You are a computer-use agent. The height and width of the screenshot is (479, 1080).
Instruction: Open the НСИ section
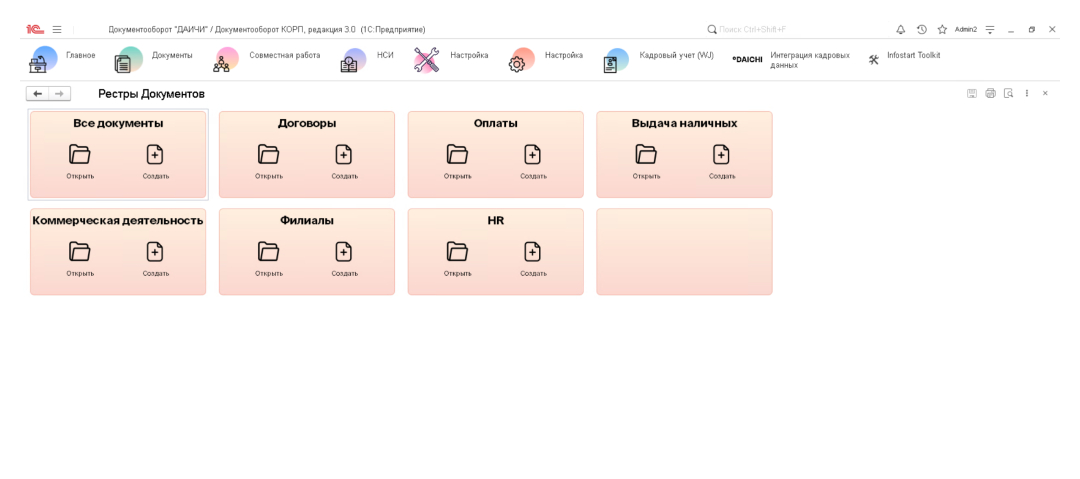tap(367, 59)
